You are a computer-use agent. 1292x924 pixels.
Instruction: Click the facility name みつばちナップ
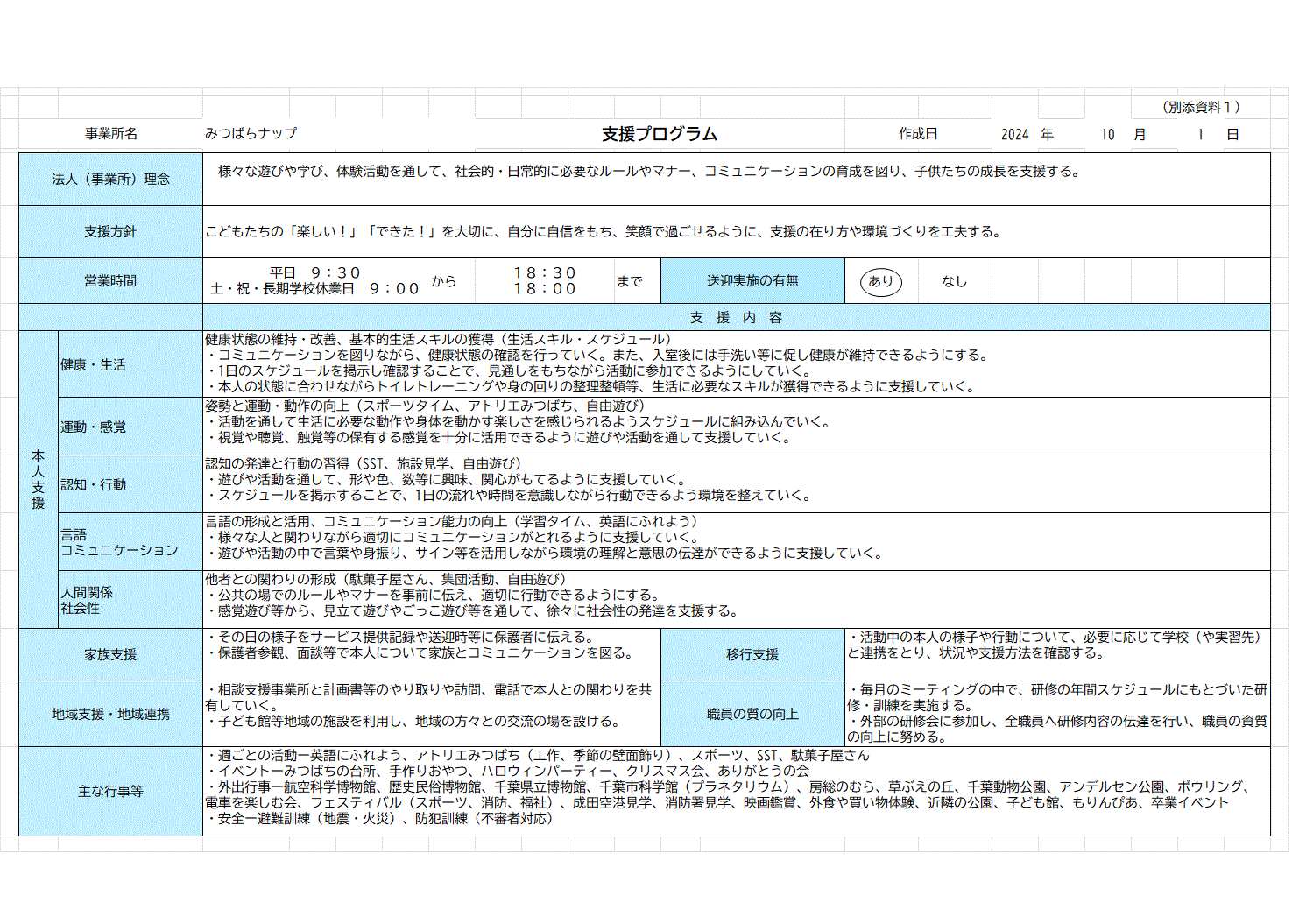click(251, 133)
